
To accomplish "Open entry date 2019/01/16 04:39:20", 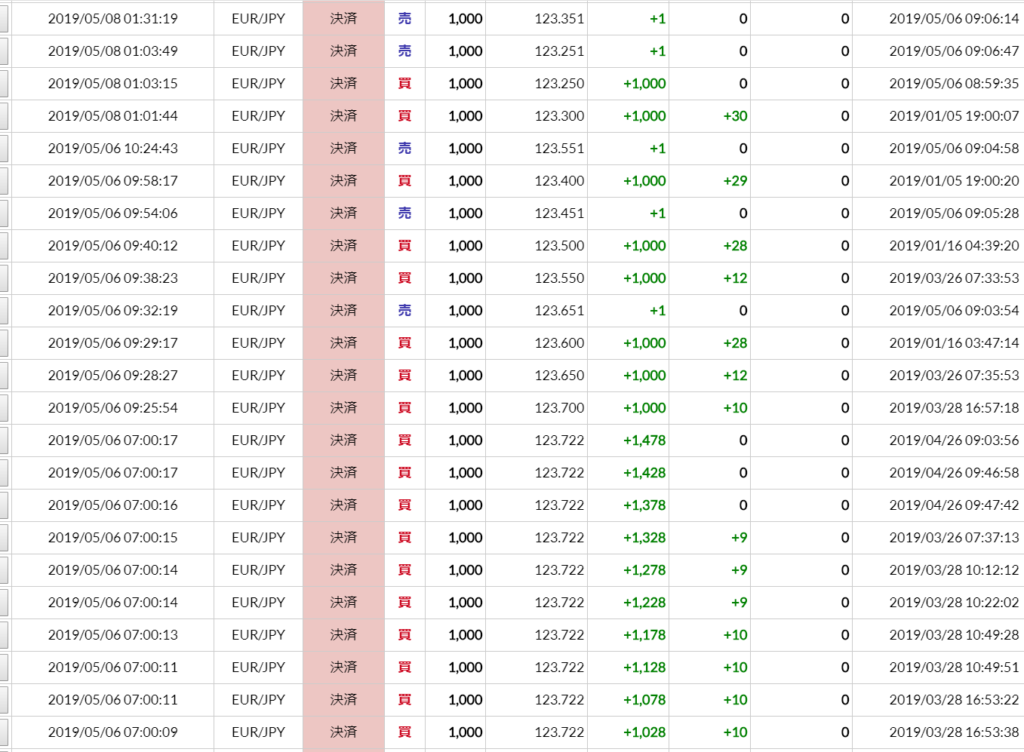I will click(954, 245).
